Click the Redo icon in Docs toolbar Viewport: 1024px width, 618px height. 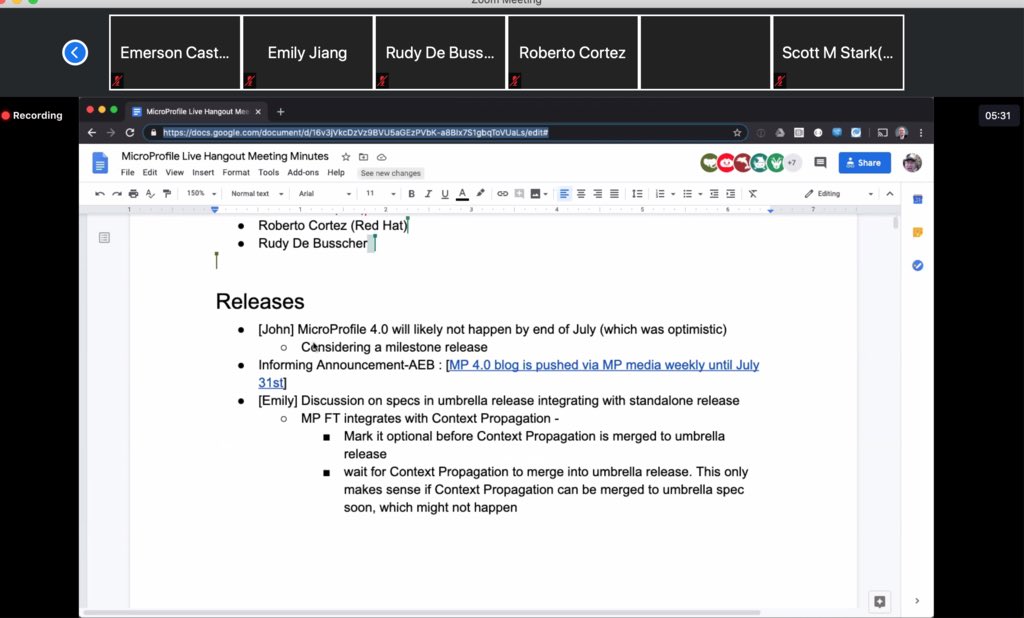click(116, 193)
